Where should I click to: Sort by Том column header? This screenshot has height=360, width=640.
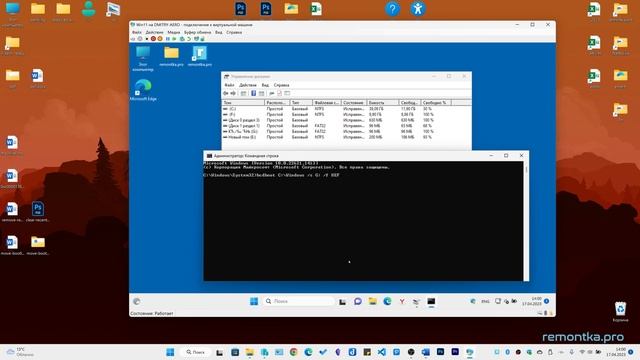coord(243,103)
